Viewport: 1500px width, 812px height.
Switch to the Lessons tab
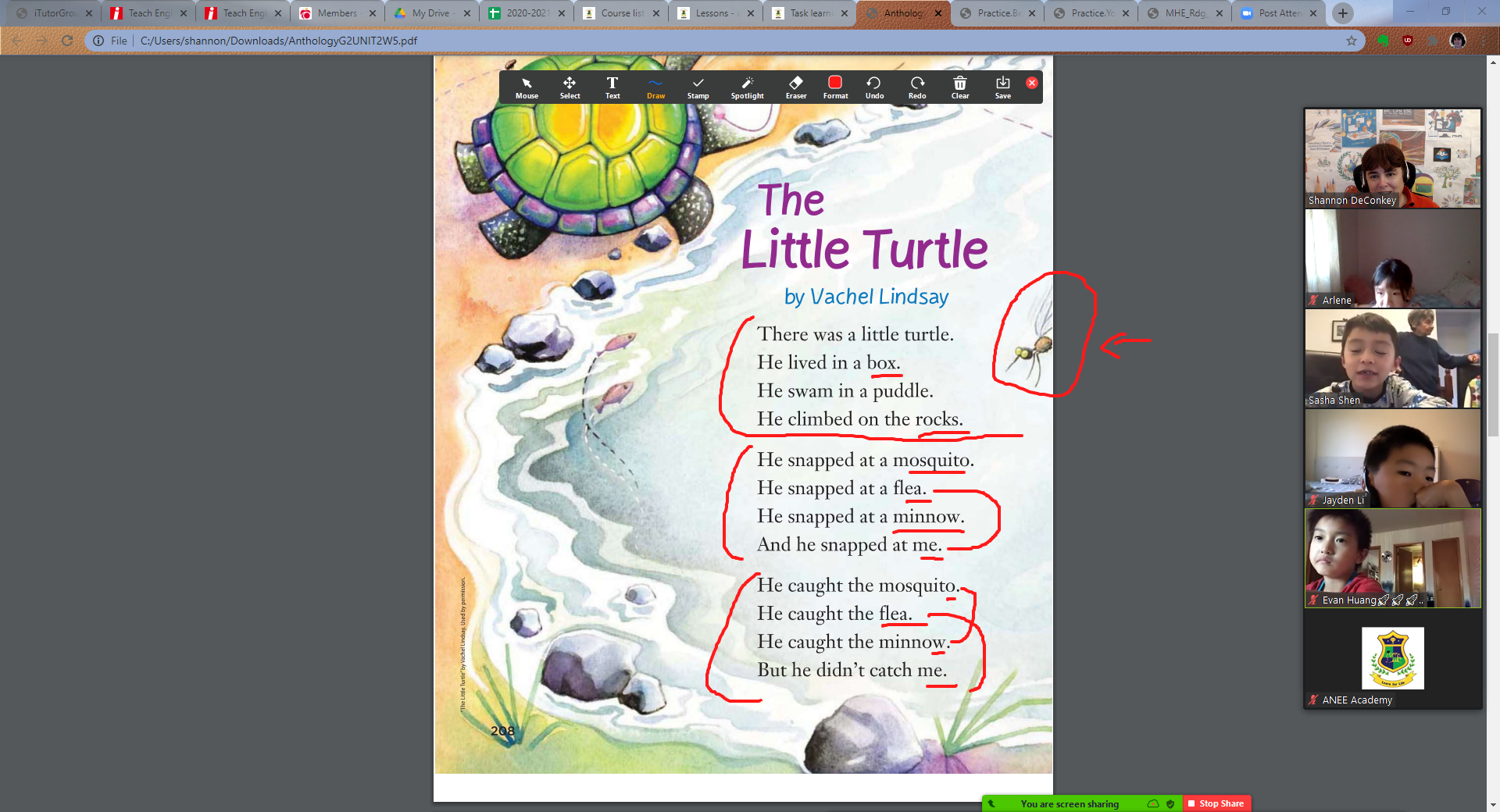click(x=715, y=13)
